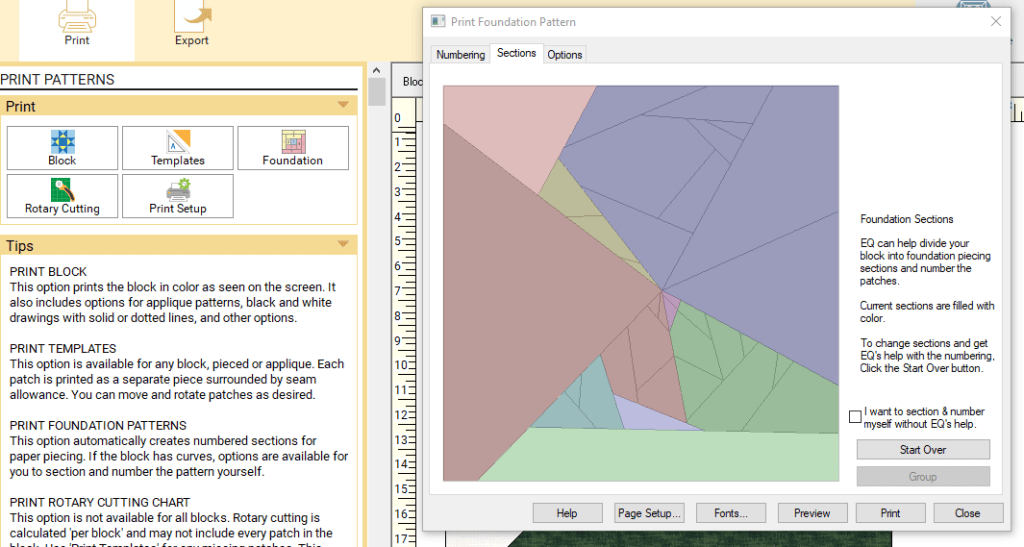Open Print Setup
The height and width of the screenshot is (547, 1024).
(178, 196)
